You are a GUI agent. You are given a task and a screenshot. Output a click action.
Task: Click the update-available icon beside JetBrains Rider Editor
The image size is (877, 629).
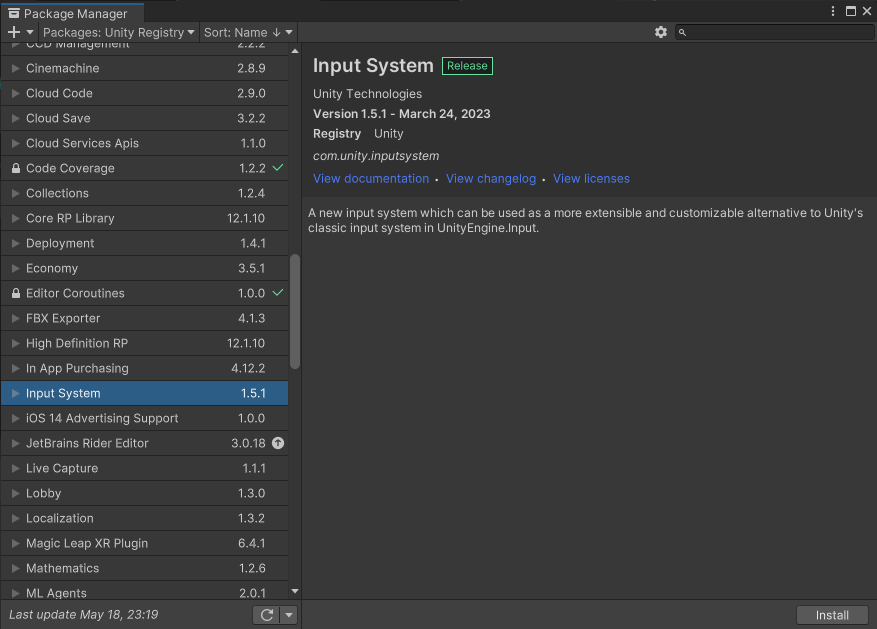click(278, 443)
